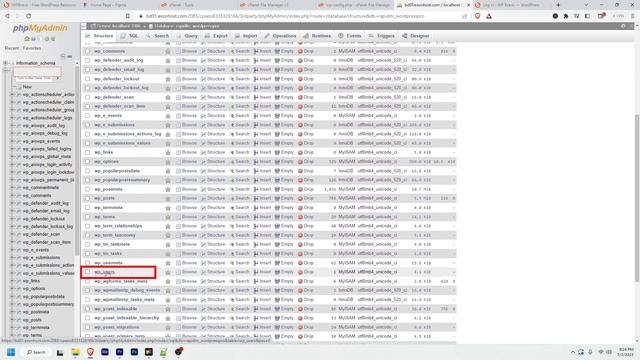The height and width of the screenshot is (360, 640).
Task: Open the wp_users table link
Action: point(104,272)
